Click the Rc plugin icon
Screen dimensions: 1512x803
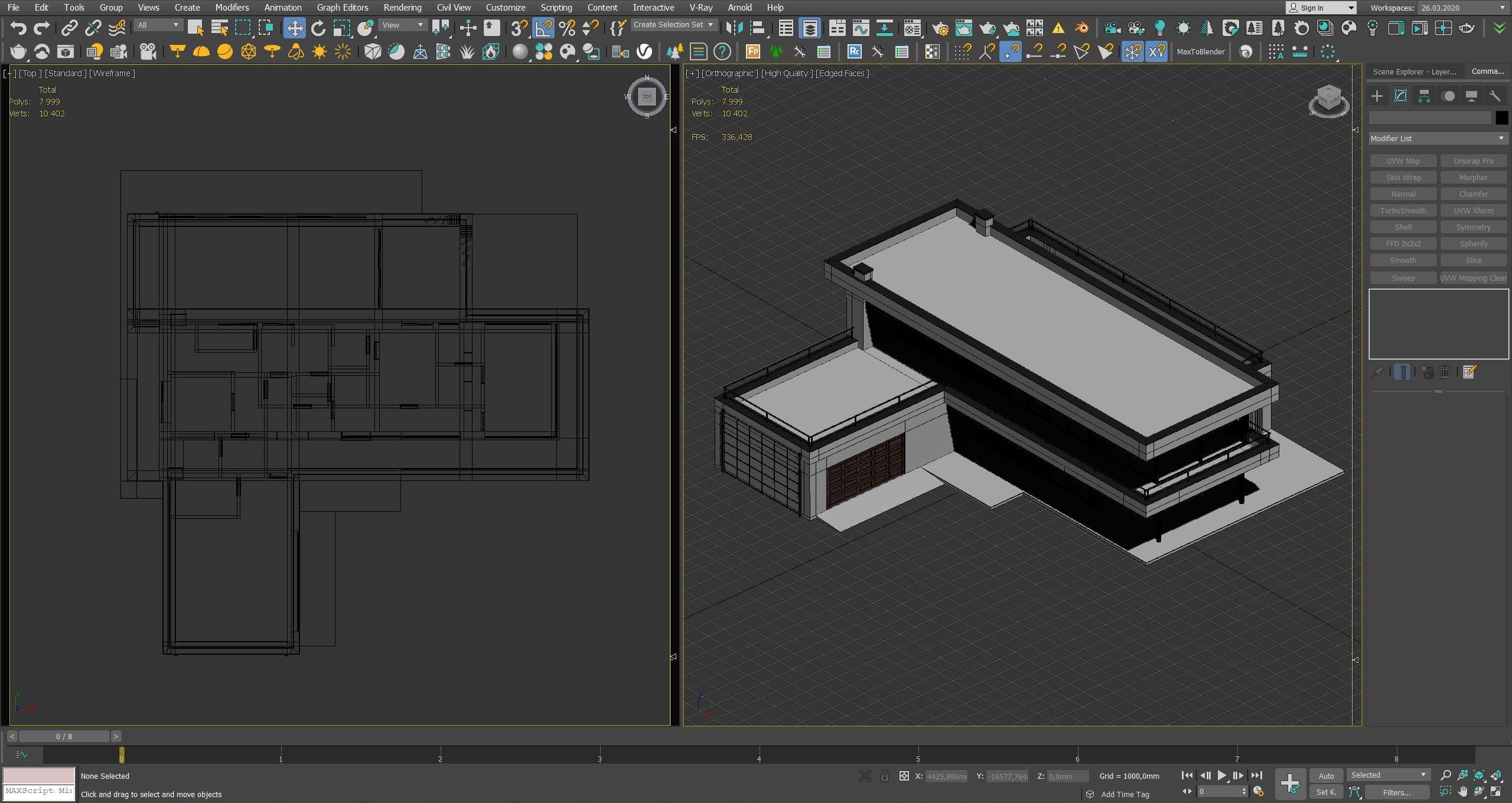click(x=854, y=52)
